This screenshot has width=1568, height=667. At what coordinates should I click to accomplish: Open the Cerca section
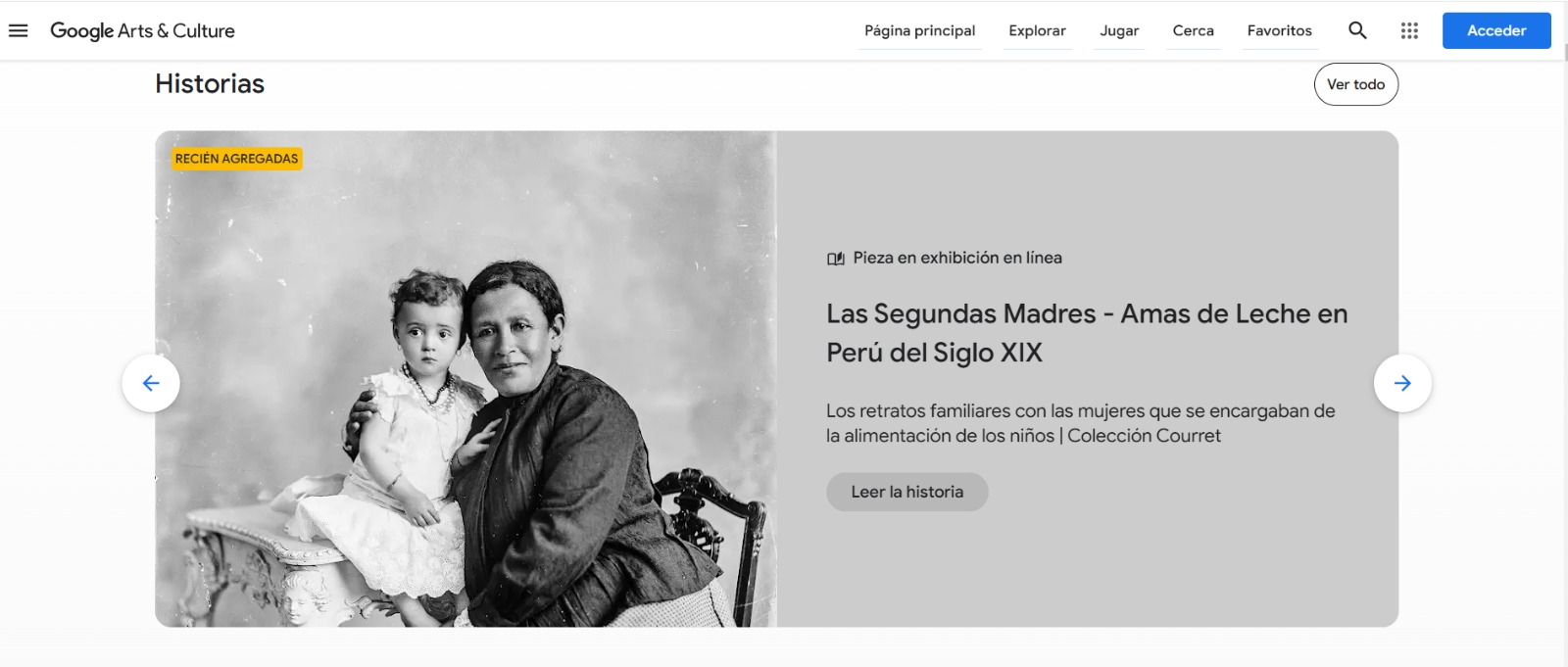coord(1193,30)
